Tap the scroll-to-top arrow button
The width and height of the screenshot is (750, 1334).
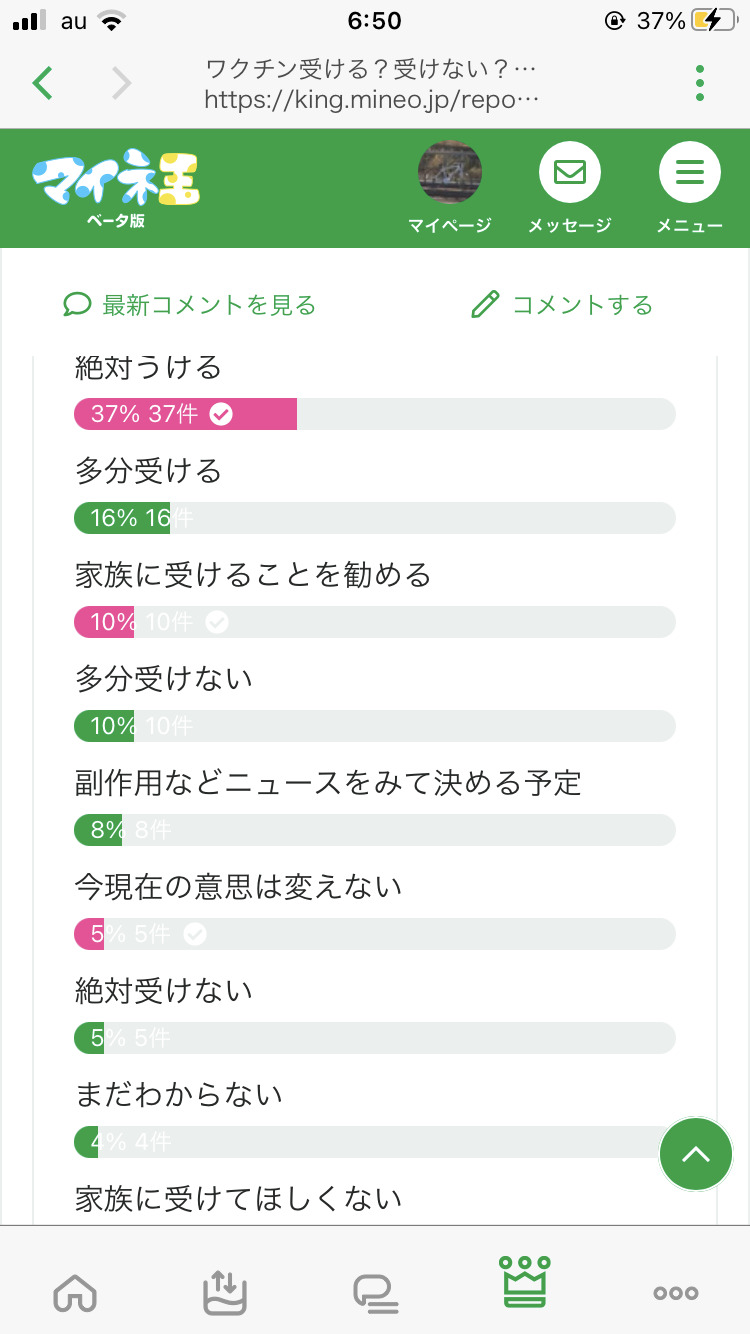[x=695, y=1154]
